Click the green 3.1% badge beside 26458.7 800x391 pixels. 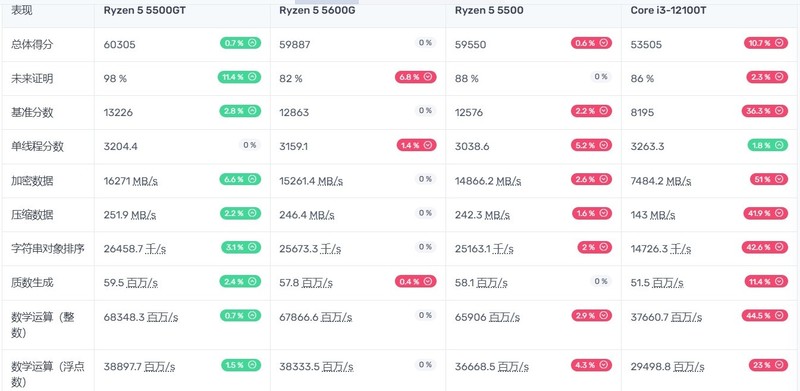241,248
